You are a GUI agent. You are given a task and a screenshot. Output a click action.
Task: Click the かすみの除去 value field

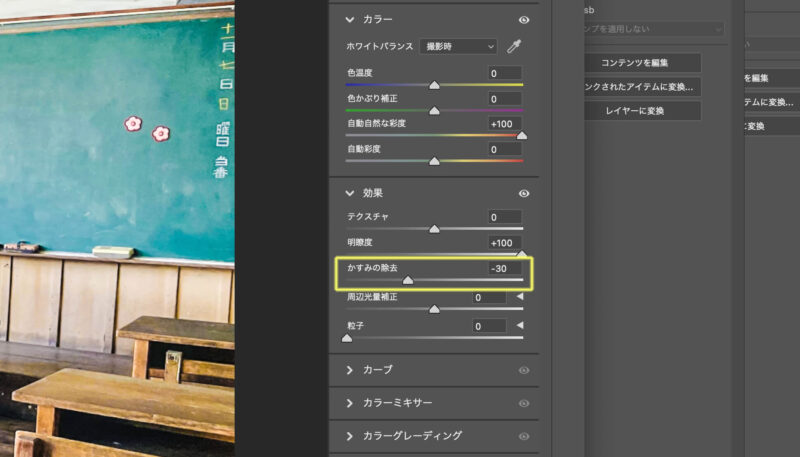[505, 268]
